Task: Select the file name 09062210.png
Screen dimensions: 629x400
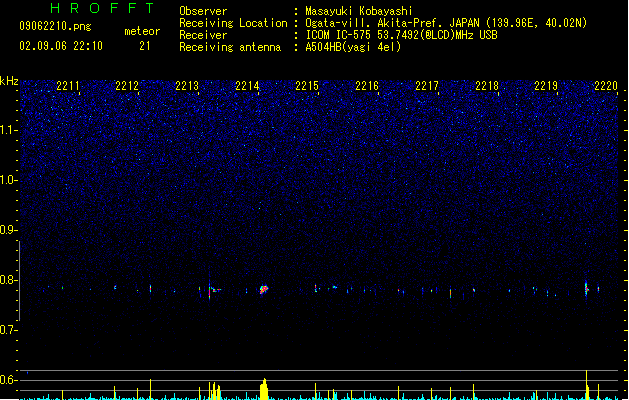Action: [x=55, y=26]
